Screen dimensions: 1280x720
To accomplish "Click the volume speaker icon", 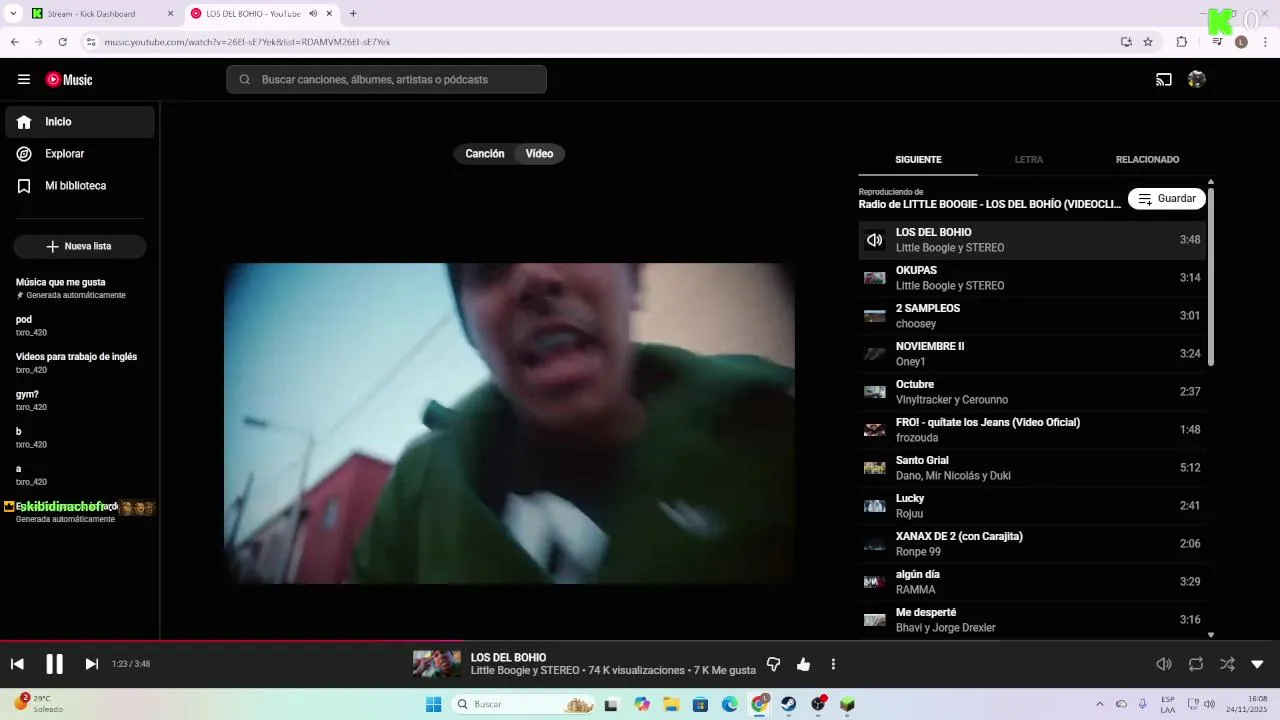I will point(1164,664).
